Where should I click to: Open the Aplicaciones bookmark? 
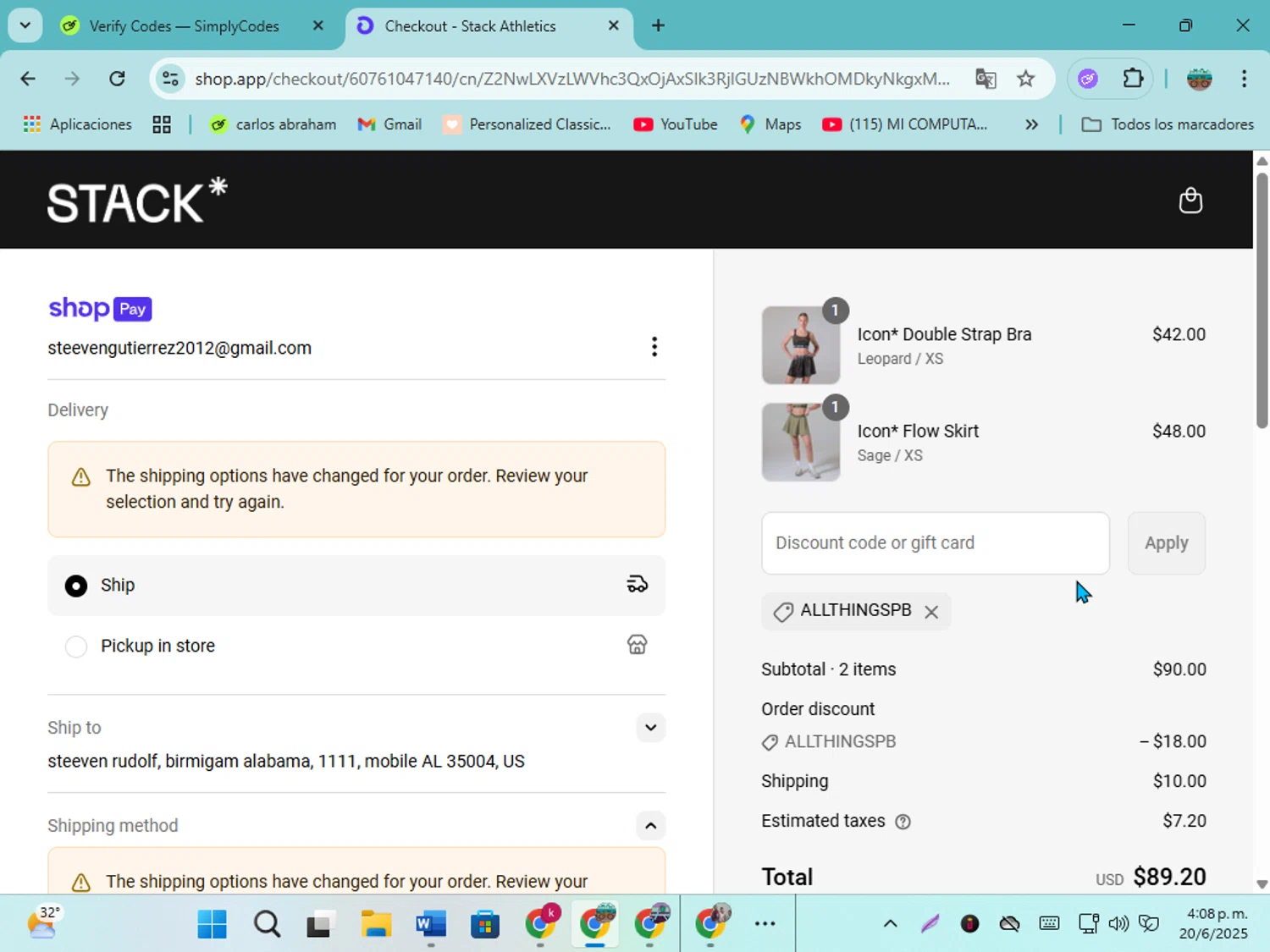pyautogui.click(x=78, y=124)
